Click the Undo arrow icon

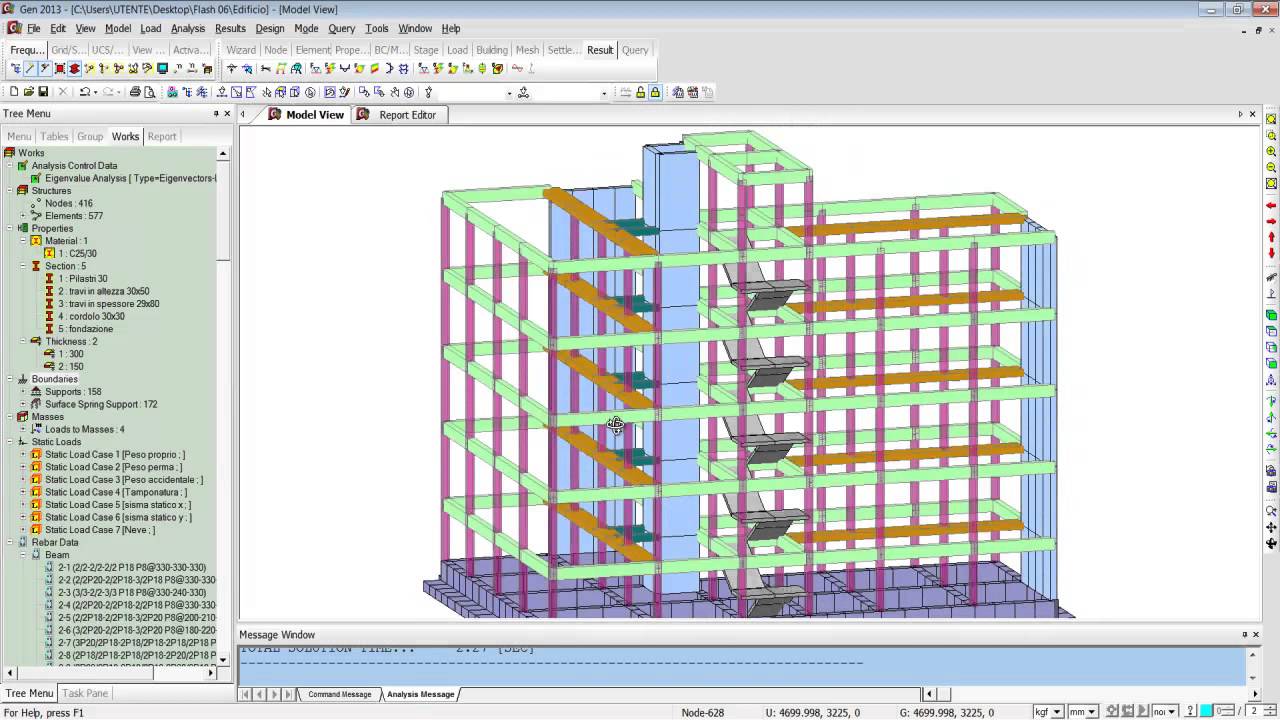pyautogui.click(x=85, y=92)
